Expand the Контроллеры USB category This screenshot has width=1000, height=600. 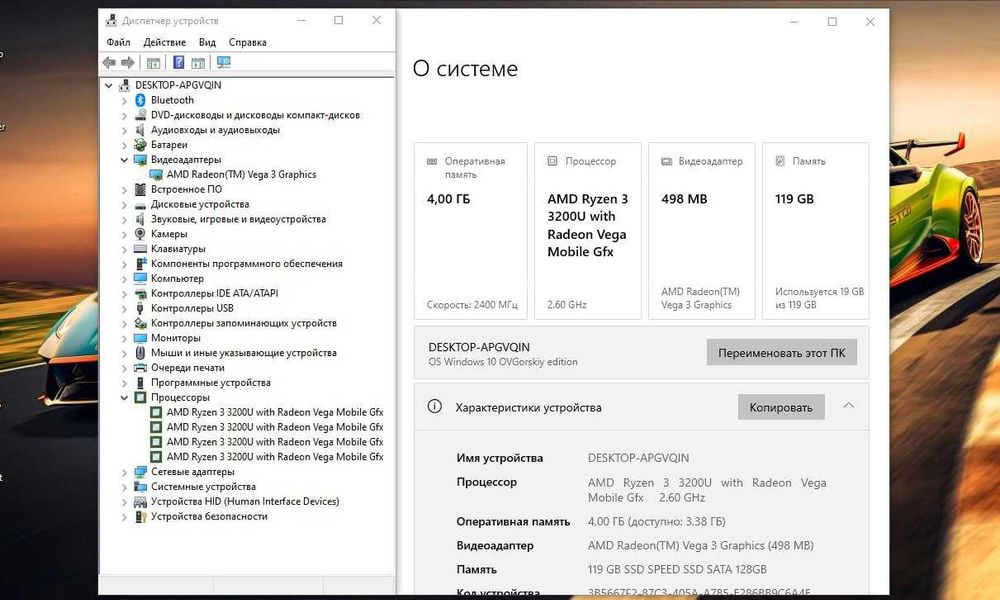click(x=124, y=309)
